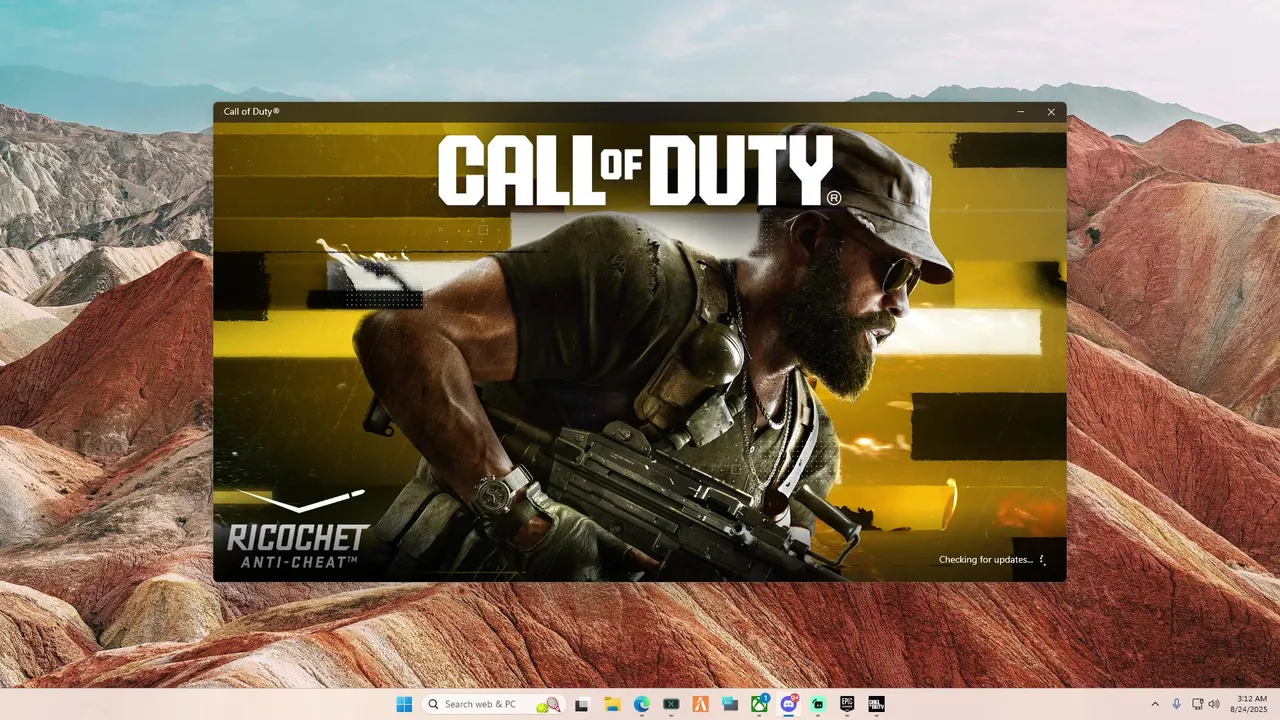
Task: Open network status in system tray
Action: (x=1198, y=704)
